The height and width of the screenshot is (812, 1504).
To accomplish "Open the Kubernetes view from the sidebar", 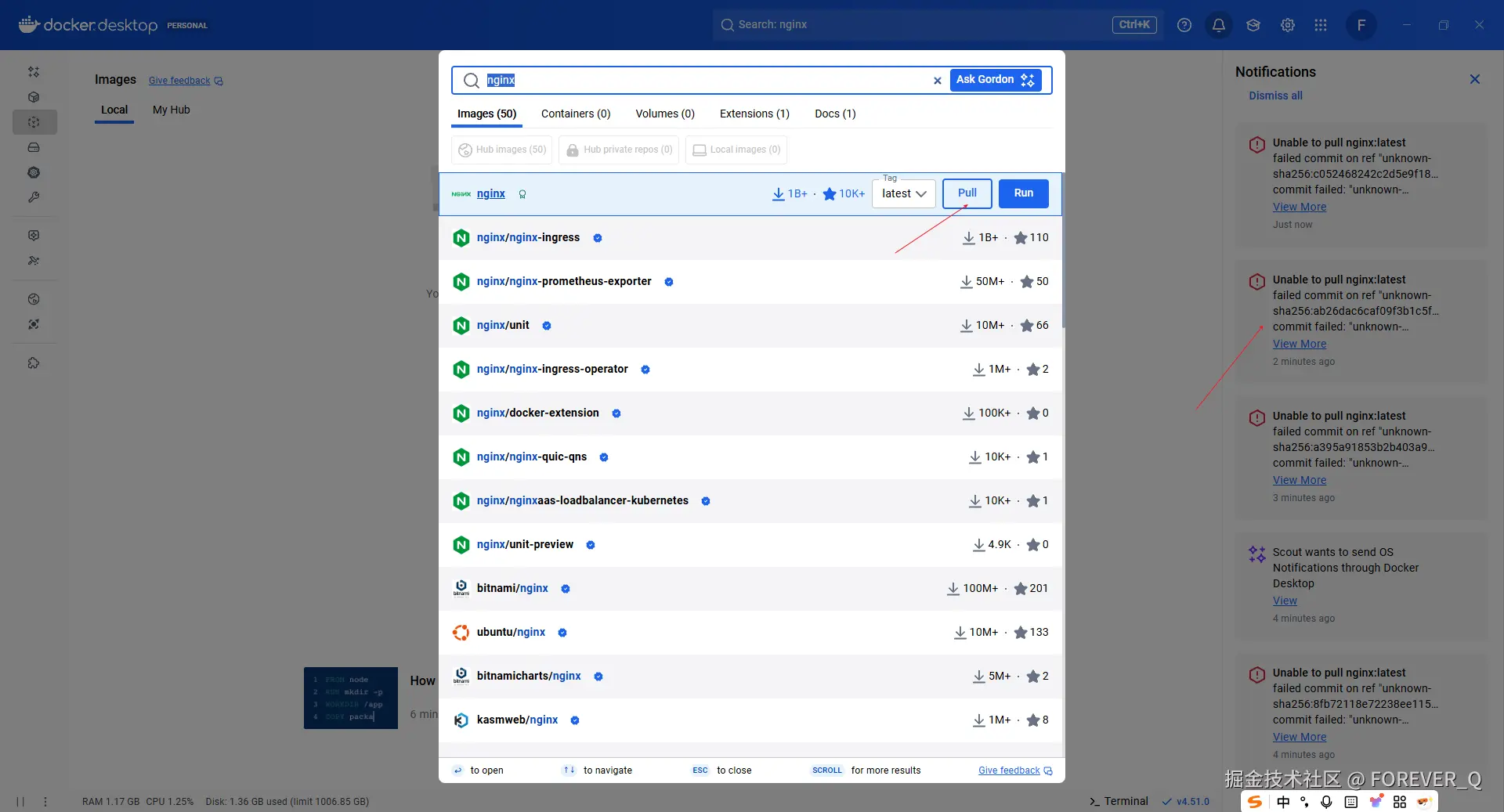I will [34, 172].
